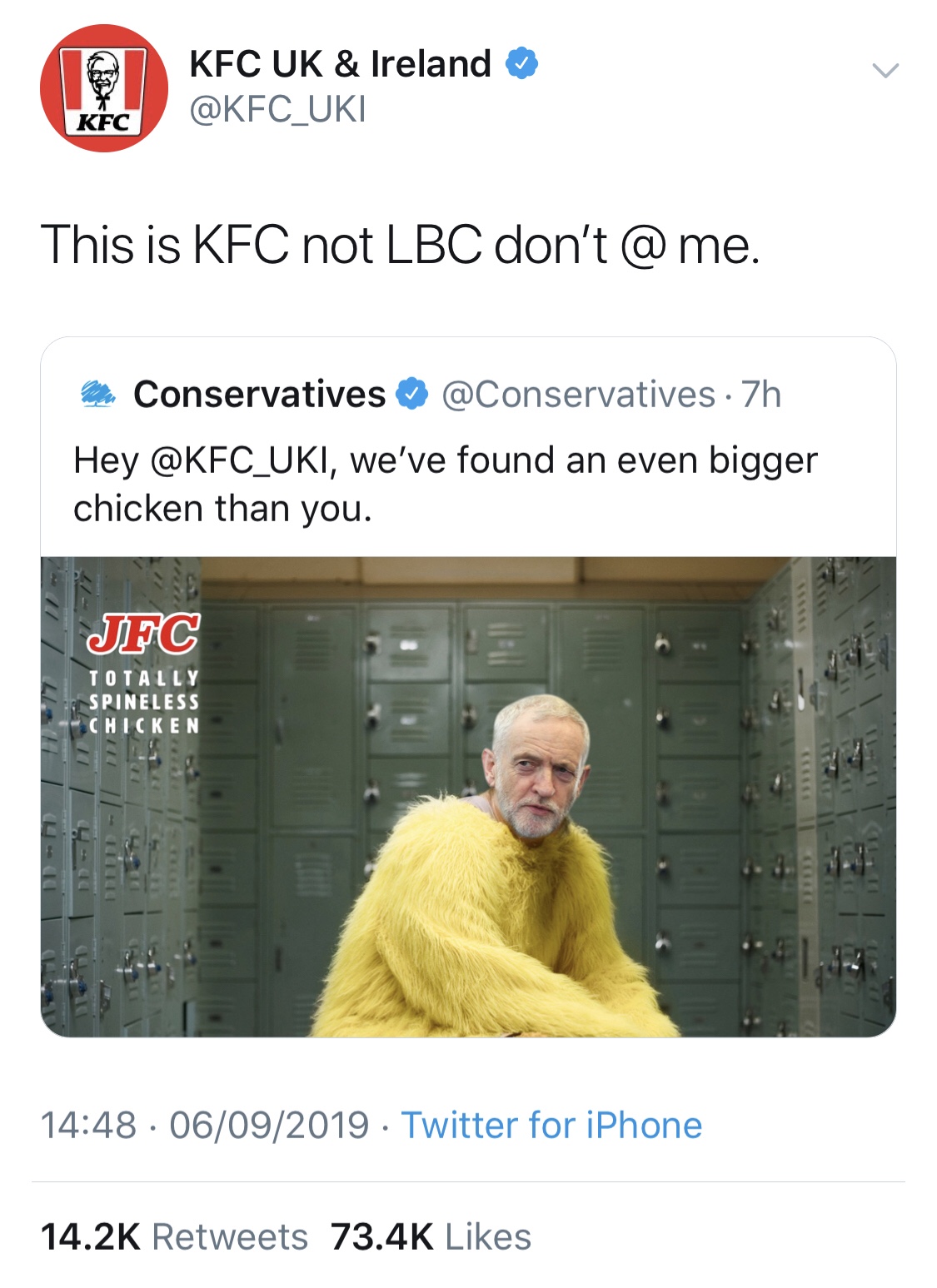View the 14.2K Retweets list
This screenshot has width=937, height=1288.
point(174,1237)
